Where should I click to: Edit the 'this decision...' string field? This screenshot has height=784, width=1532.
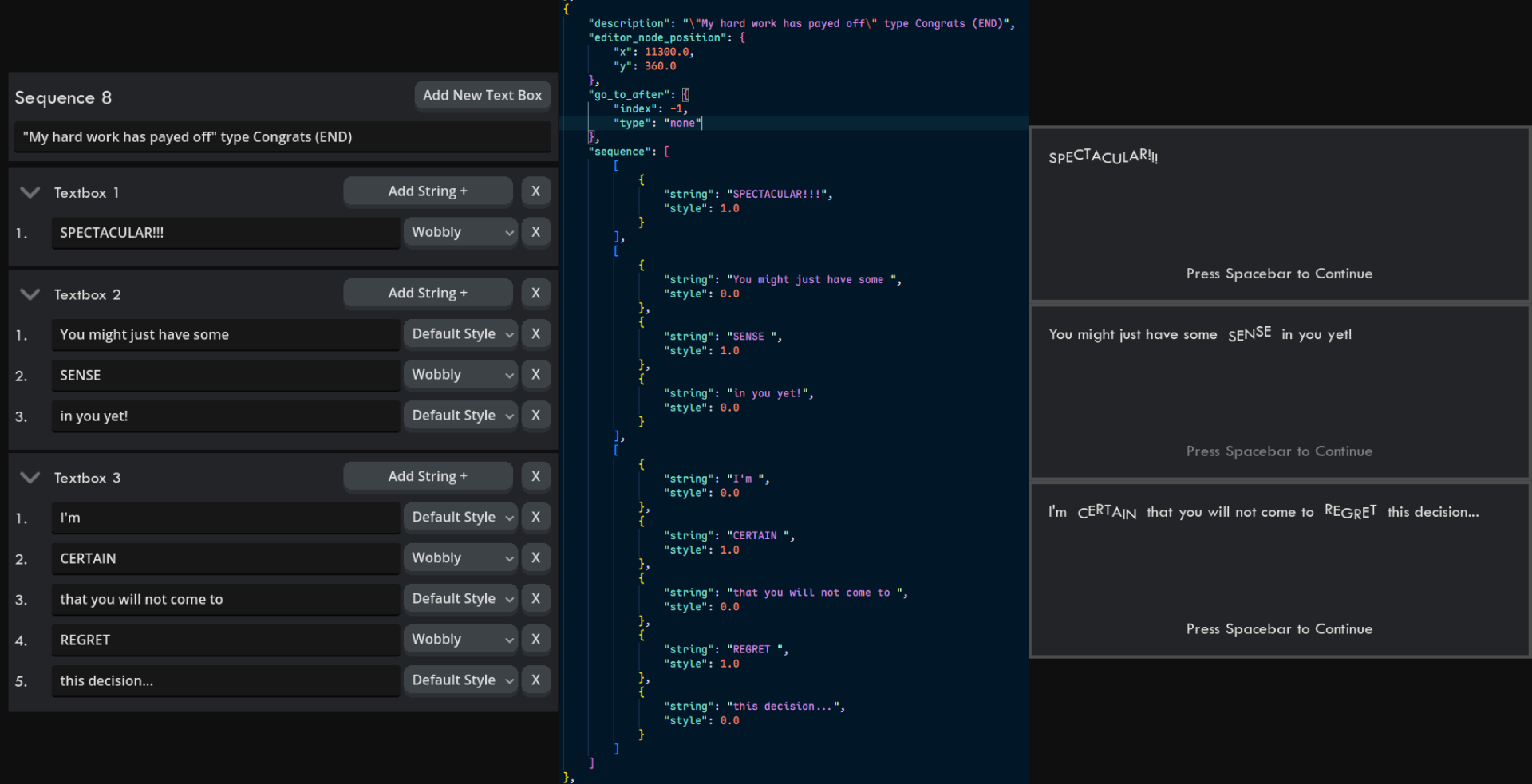tap(226, 681)
